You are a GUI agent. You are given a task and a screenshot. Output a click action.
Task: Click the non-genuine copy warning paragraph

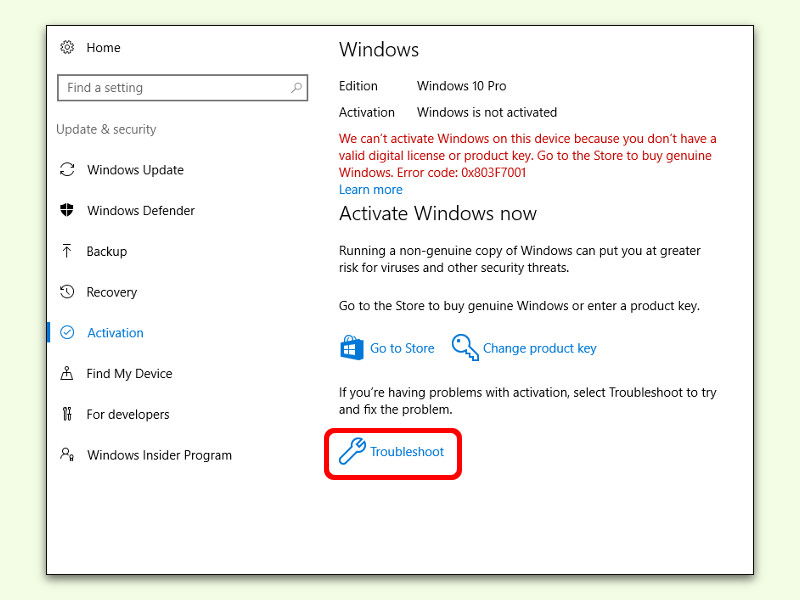click(x=520, y=259)
